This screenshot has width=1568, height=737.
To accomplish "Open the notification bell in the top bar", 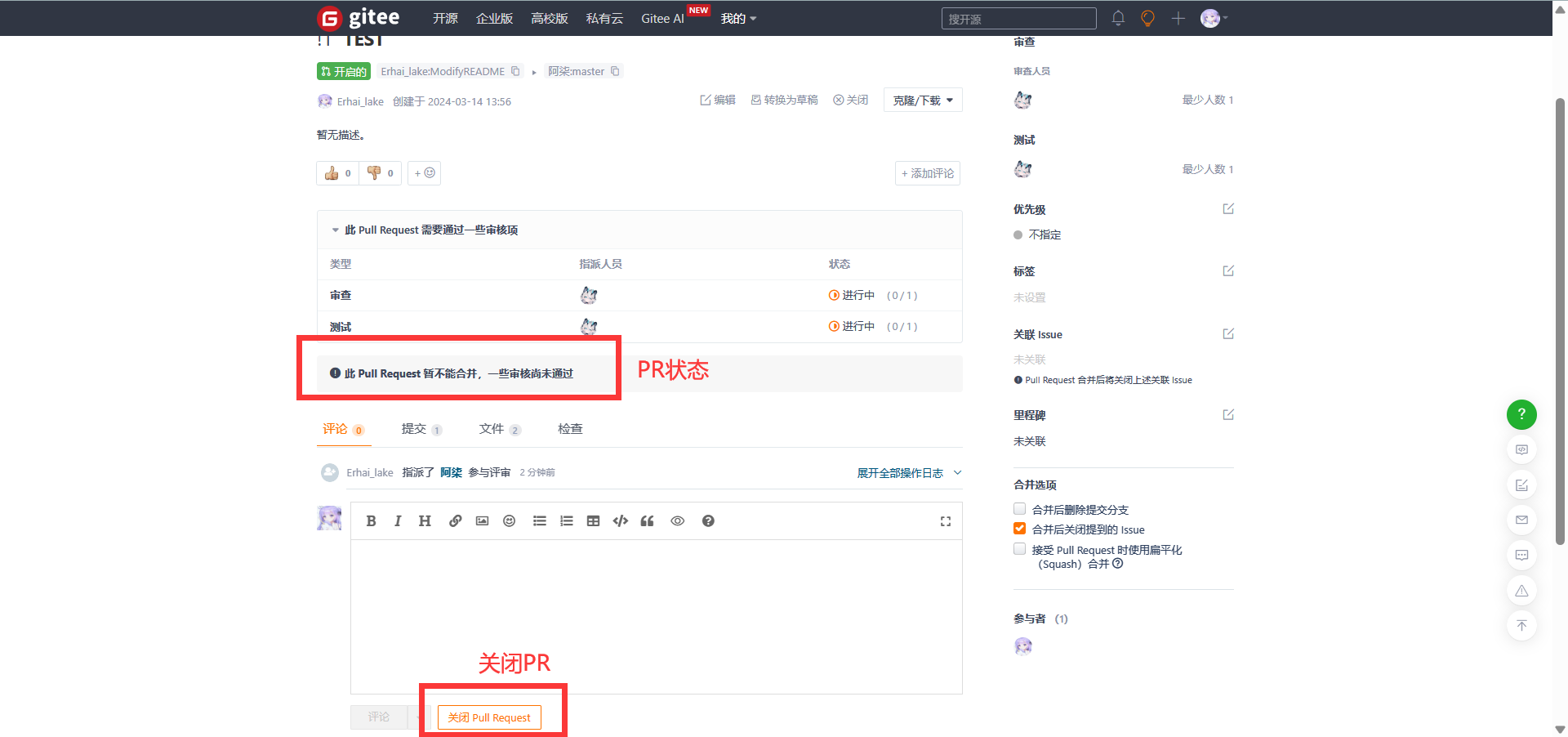I will pos(1118,18).
